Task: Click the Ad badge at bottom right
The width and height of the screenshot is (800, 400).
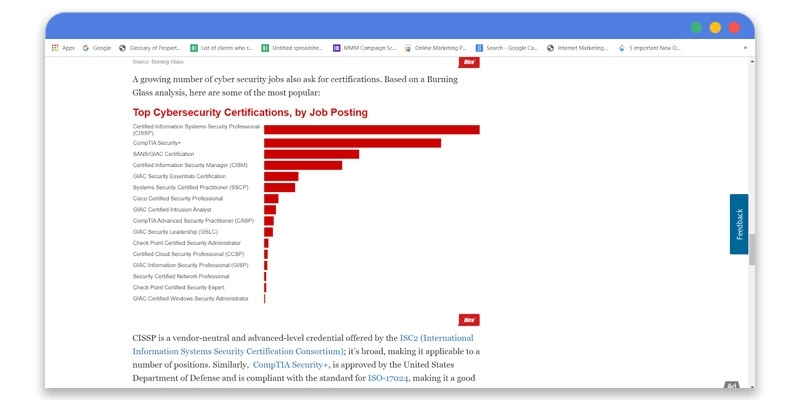Action: [x=732, y=385]
